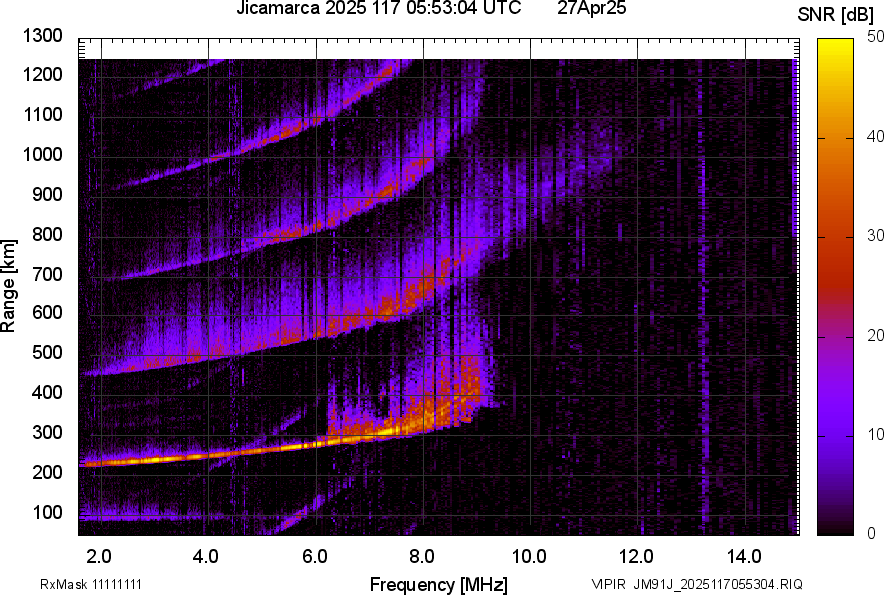
Task: Click the colorbar tick label "40"
Action: [876, 136]
